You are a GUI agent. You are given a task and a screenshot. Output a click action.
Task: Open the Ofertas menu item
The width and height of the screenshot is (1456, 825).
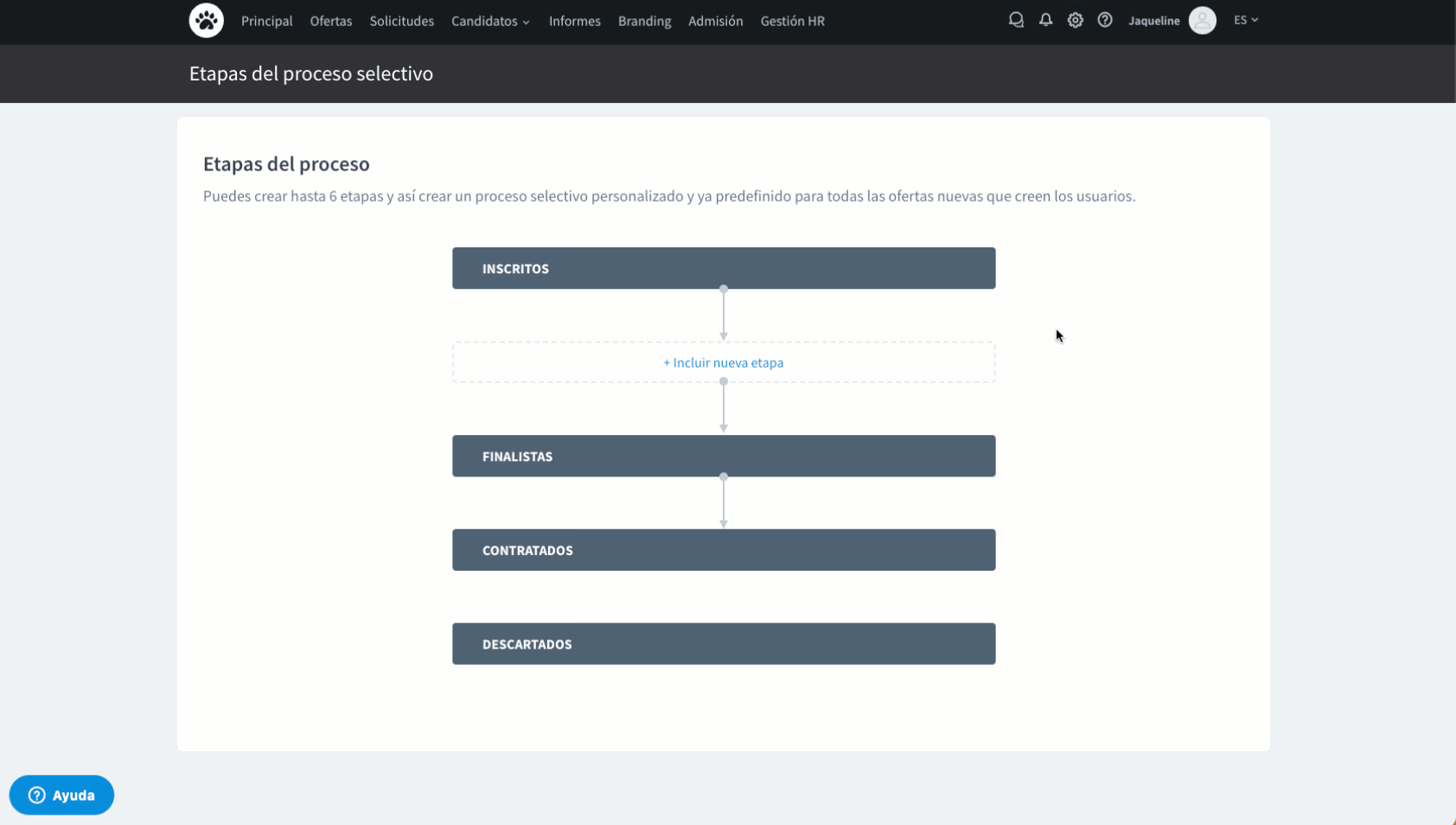tap(331, 21)
